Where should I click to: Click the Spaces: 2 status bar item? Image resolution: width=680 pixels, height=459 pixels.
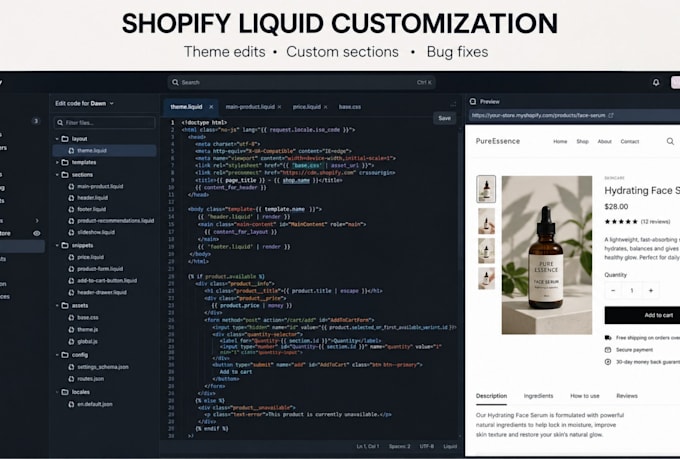[399, 446]
